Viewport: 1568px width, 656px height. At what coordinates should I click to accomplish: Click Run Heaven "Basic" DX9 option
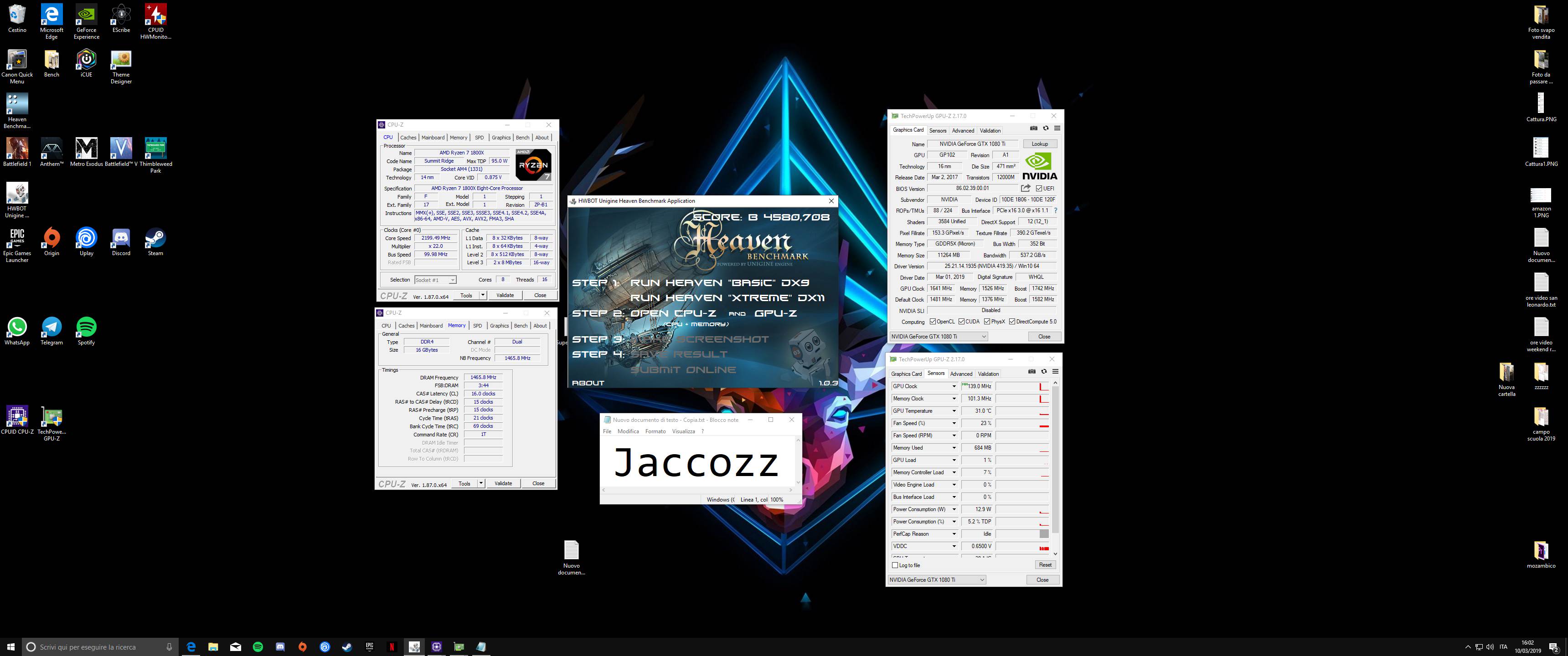(719, 282)
